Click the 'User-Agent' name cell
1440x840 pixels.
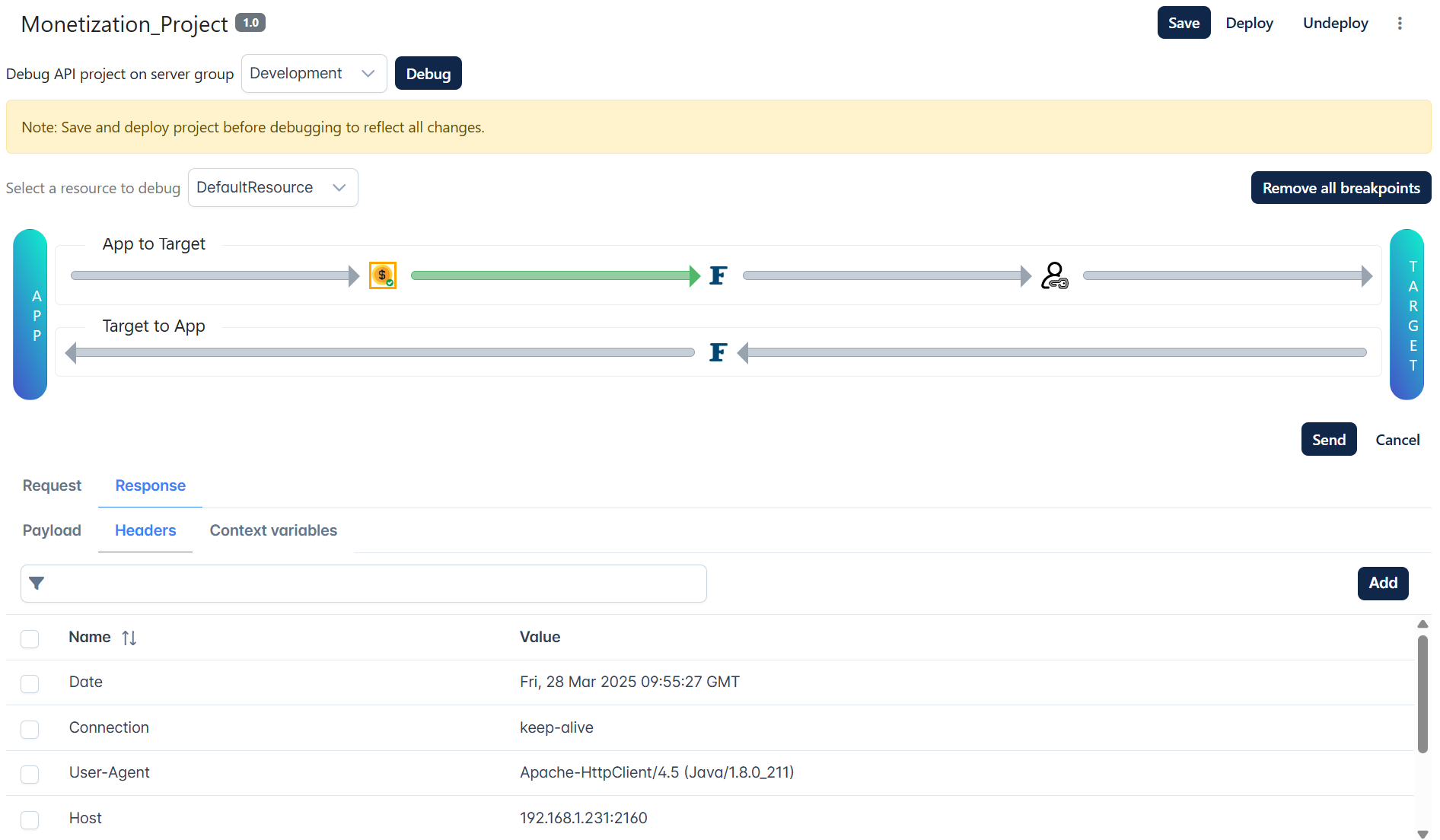(109, 772)
